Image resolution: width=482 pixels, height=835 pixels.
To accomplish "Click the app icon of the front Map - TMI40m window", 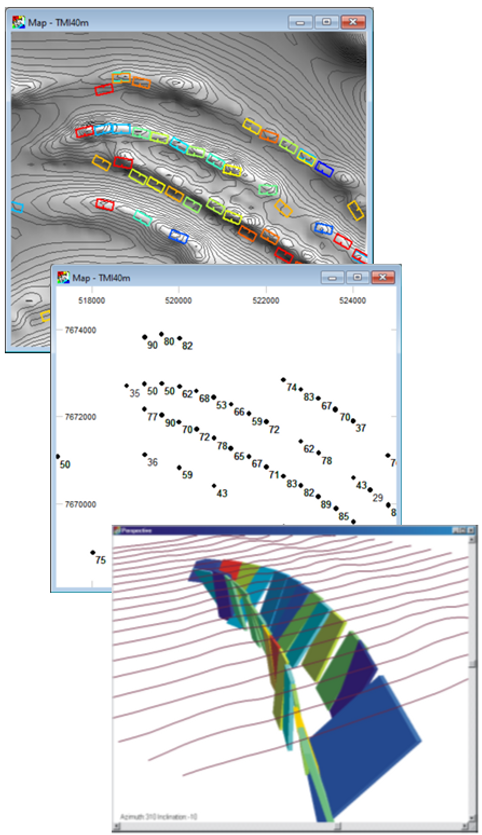I will [64, 277].
